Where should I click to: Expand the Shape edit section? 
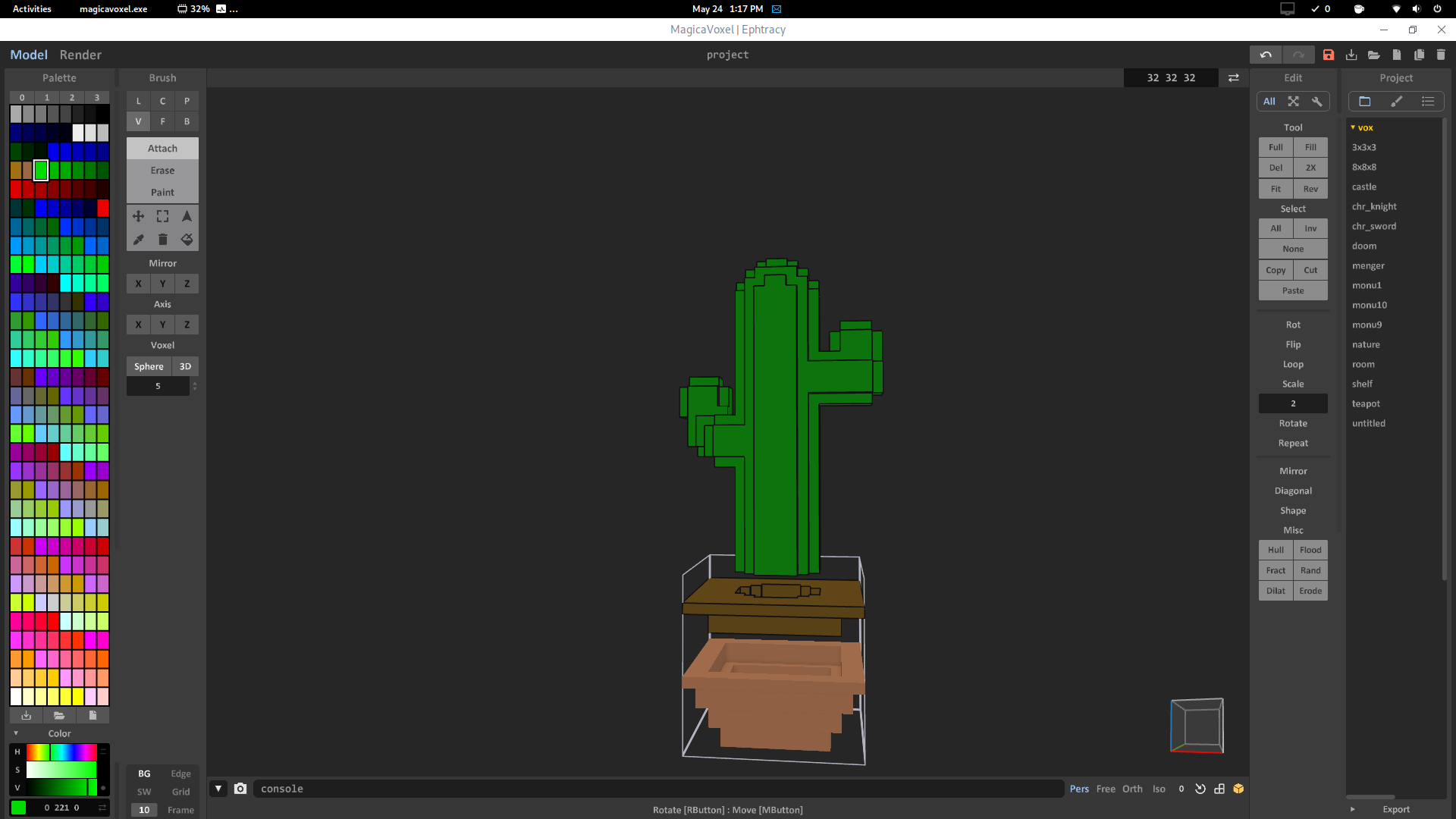tap(1293, 510)
